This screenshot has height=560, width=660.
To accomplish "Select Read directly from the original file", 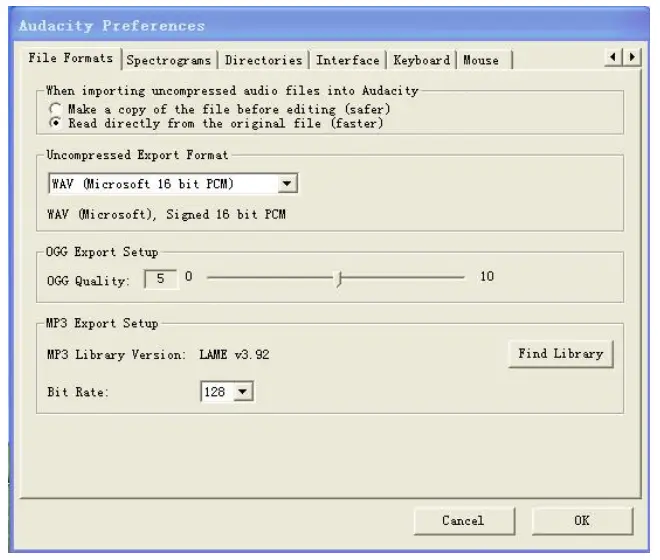I will pos(216,123).
